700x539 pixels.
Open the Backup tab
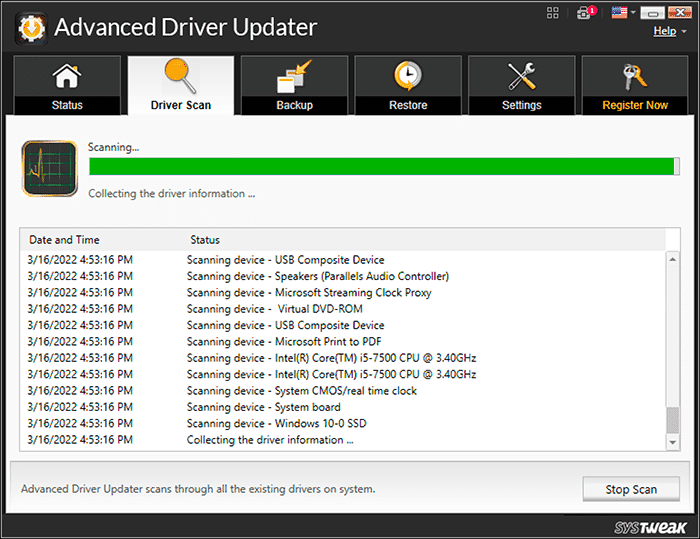[x=294, y=86]
